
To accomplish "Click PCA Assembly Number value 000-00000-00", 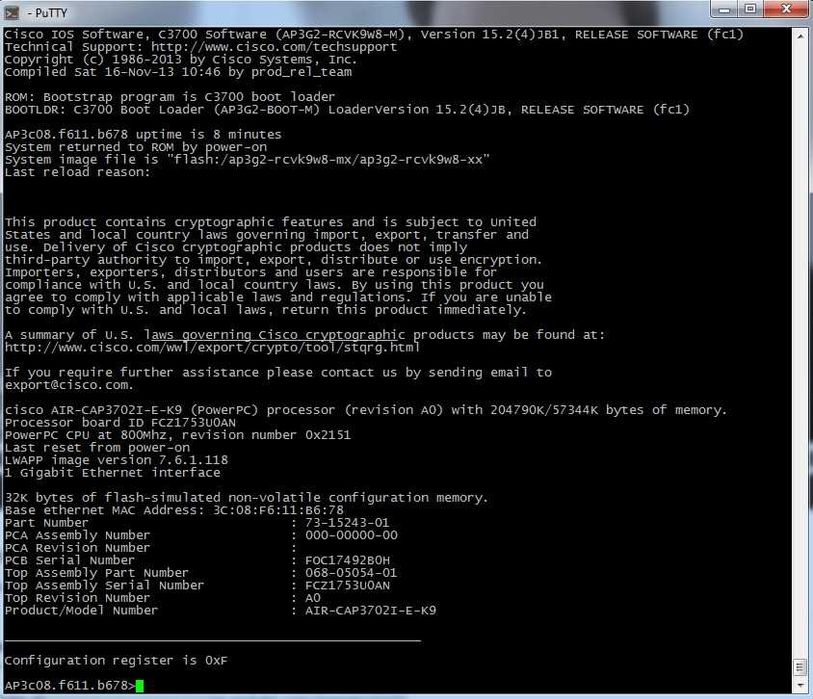I will coord(351,535).
